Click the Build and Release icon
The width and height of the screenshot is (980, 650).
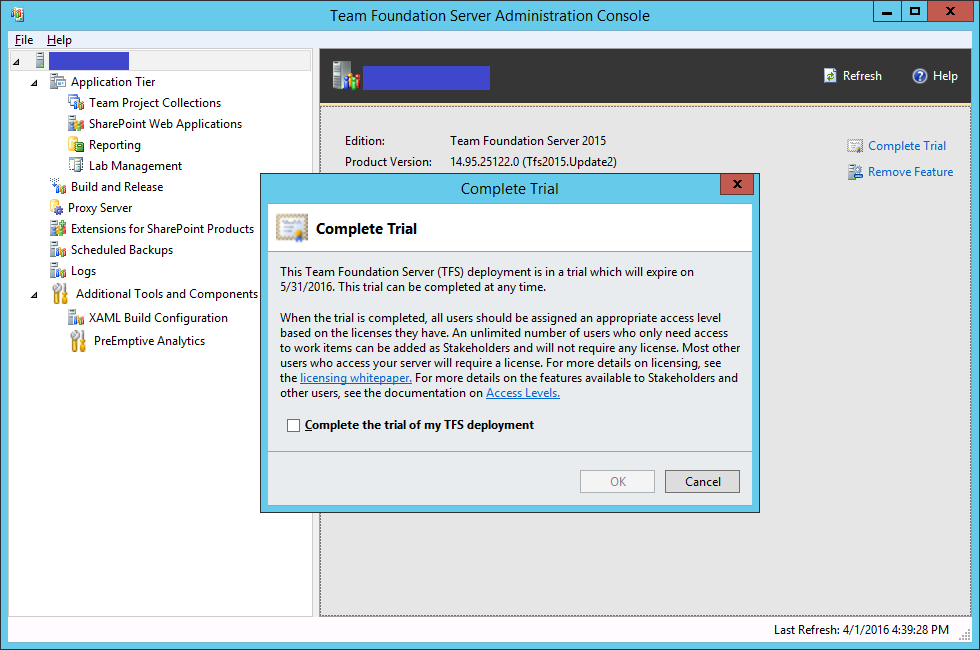click(58, 186)
